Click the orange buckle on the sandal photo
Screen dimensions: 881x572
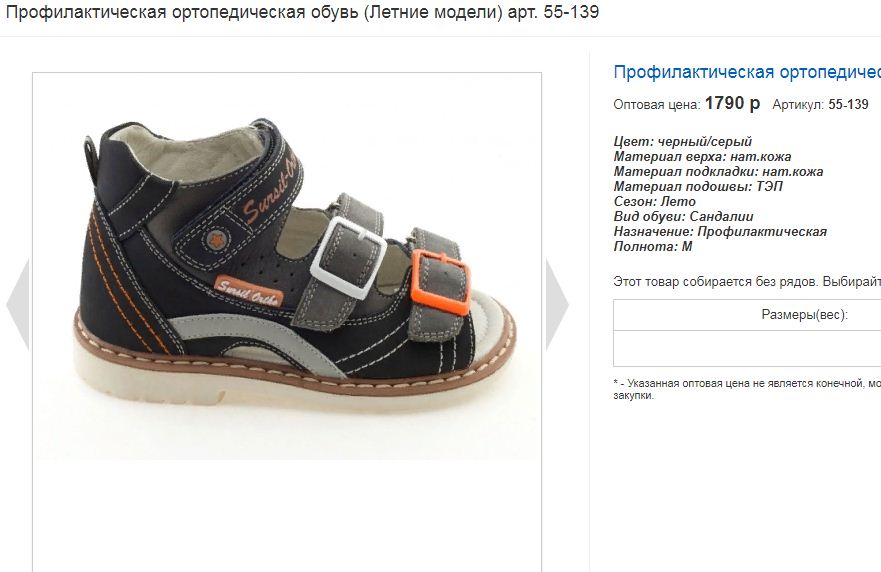(x=440, y=283)
